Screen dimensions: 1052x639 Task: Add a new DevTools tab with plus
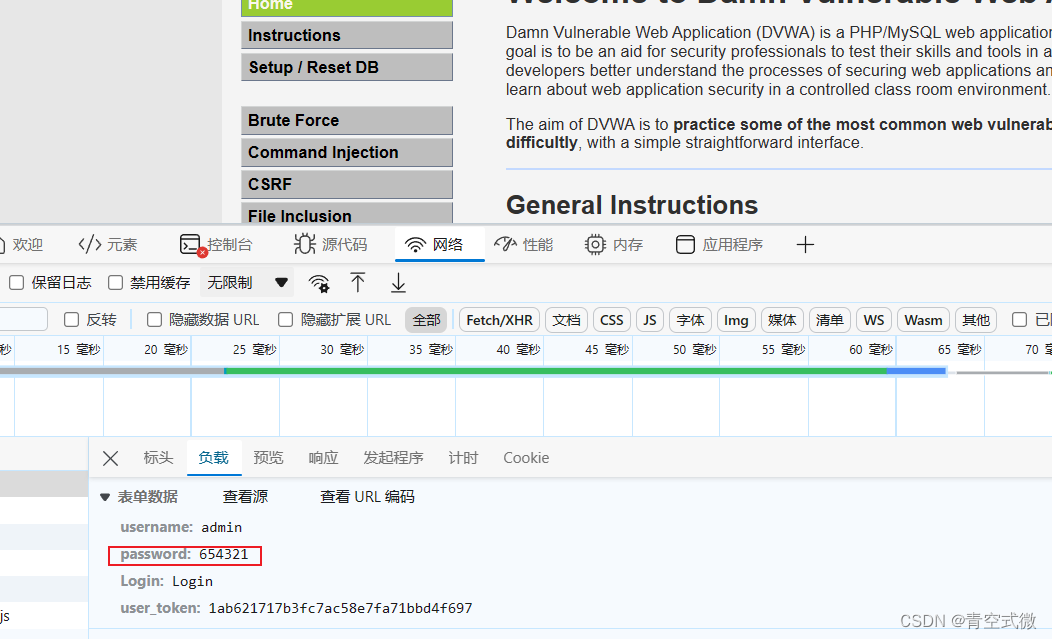805,245
